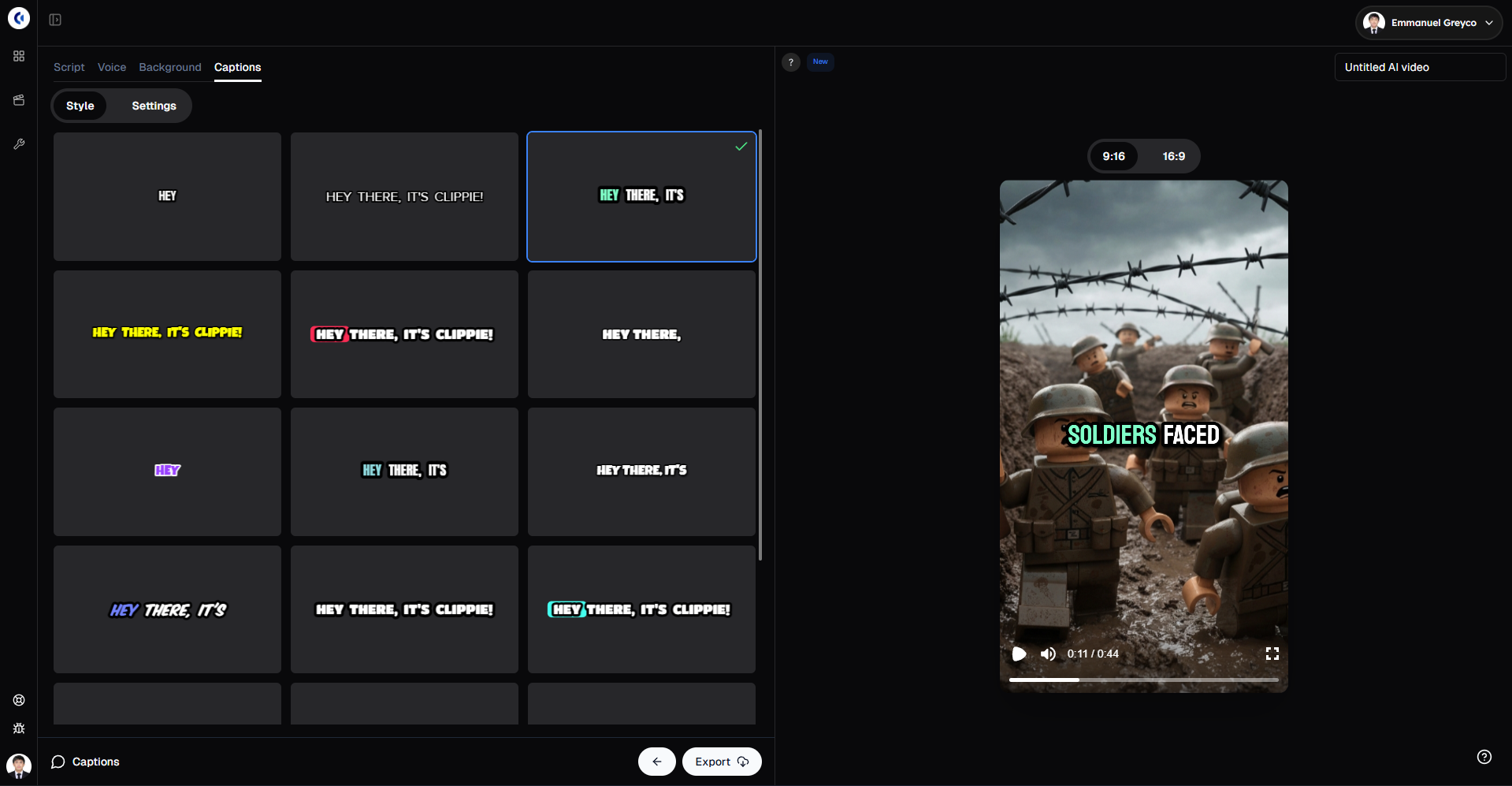Click the bug report icon in sidebar
This screenshot has height=786, width=1512.
(19, 728)
